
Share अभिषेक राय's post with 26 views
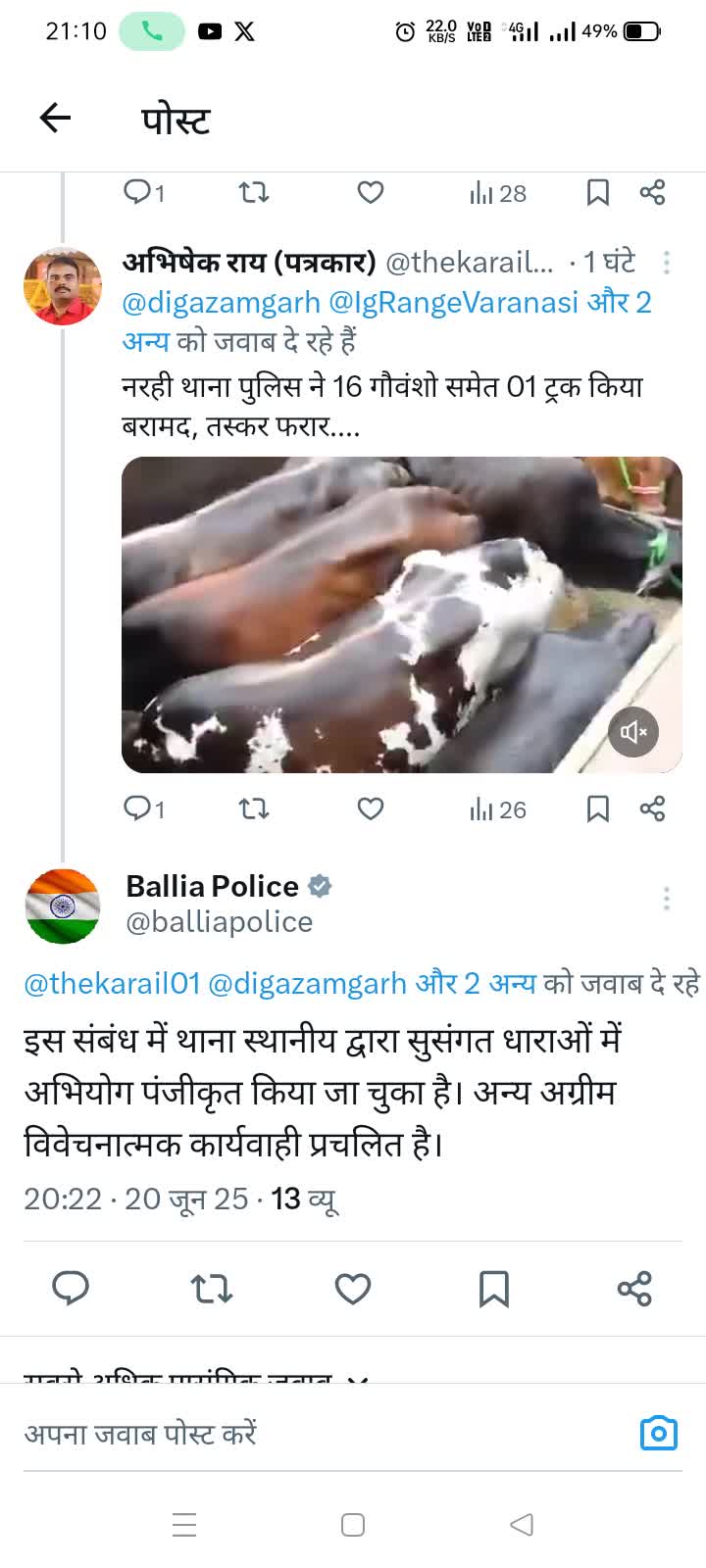[x=652, y=808]
